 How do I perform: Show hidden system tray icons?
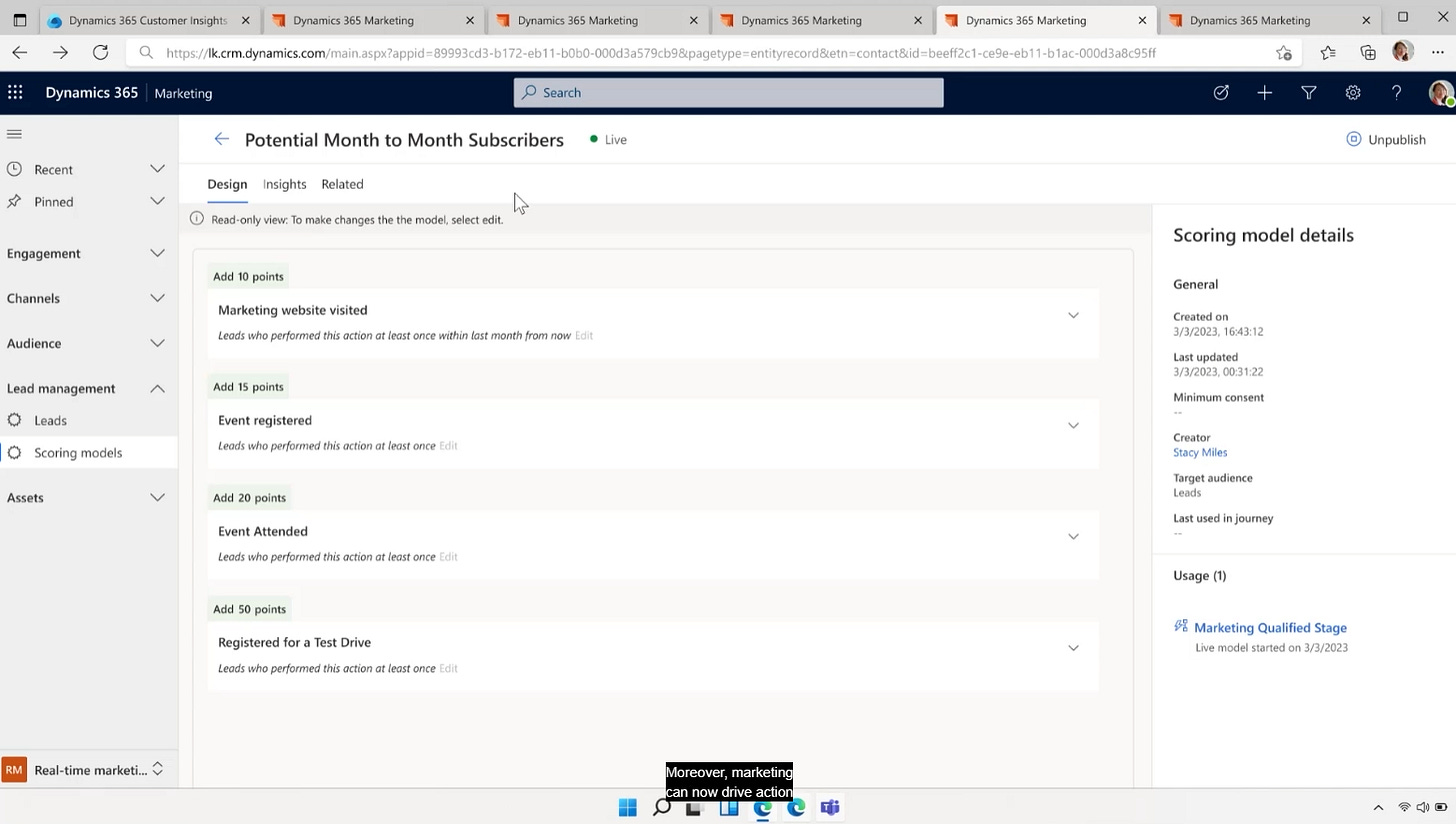point(1378,807)
